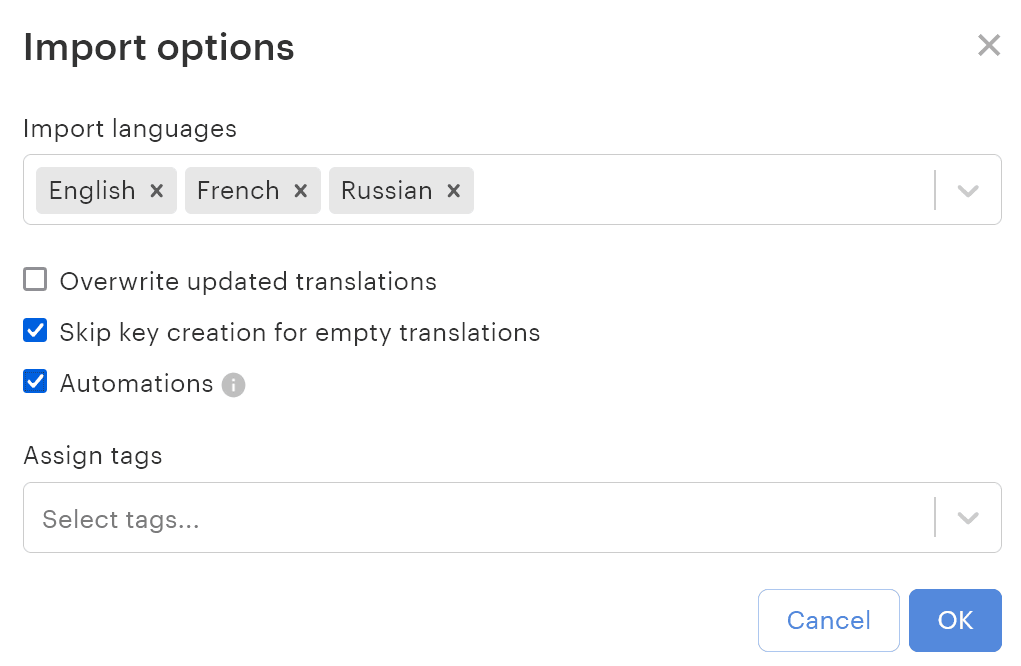Image resolution: width=1021 pixels, height=666 pixels.
Task: Enable Overwrite updated translations checkbox
Action: (x=36, y=280)
